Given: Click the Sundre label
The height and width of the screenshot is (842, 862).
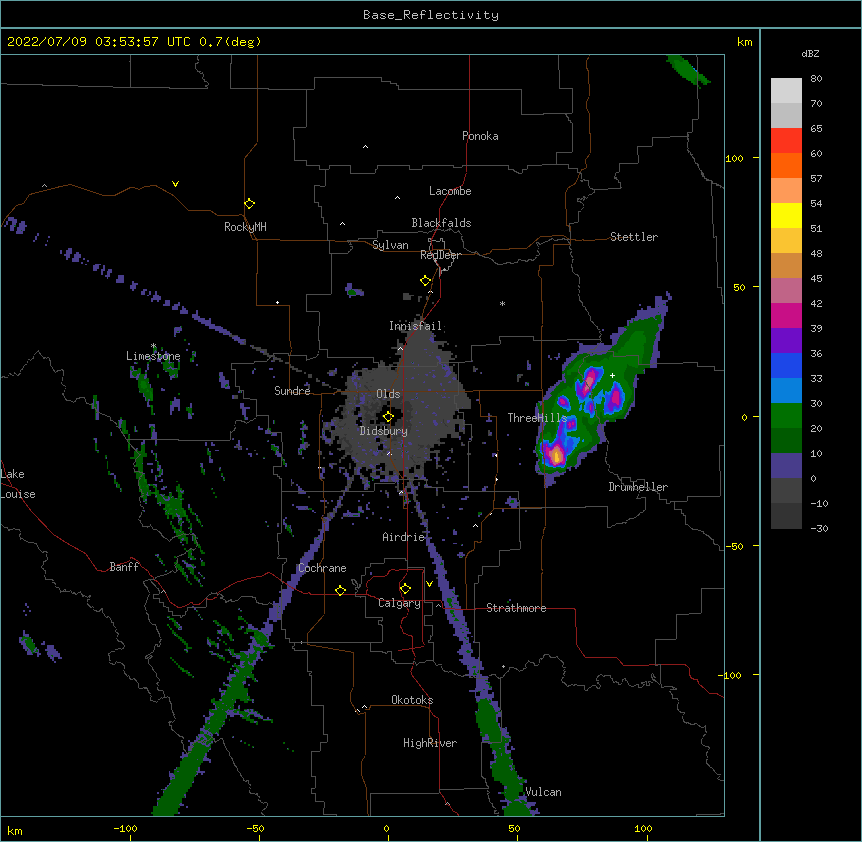Looking at the screenshot, I should click(292, 391).
